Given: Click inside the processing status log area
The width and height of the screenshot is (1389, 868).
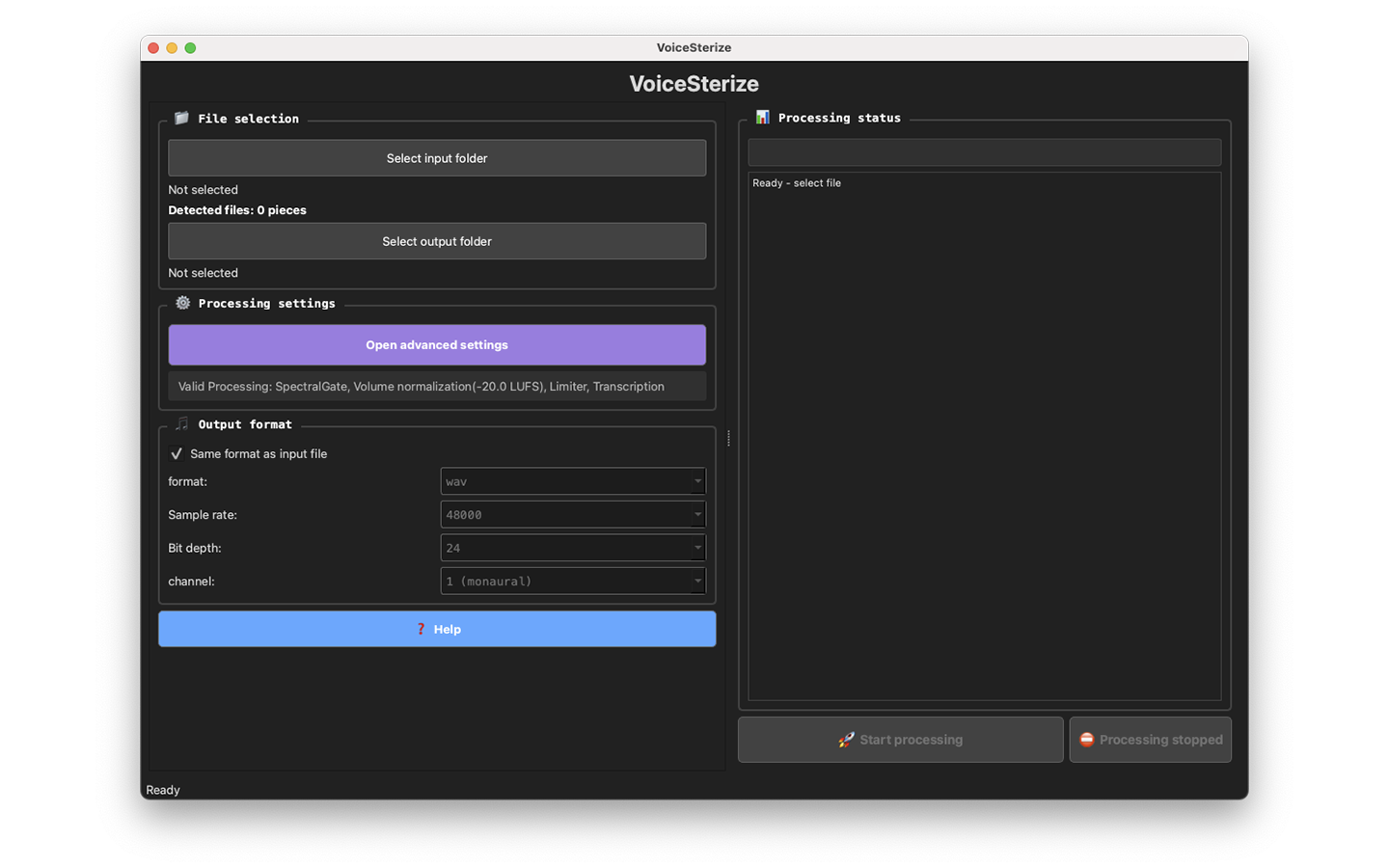Looking at the screenshot, I should pos(984,436).
